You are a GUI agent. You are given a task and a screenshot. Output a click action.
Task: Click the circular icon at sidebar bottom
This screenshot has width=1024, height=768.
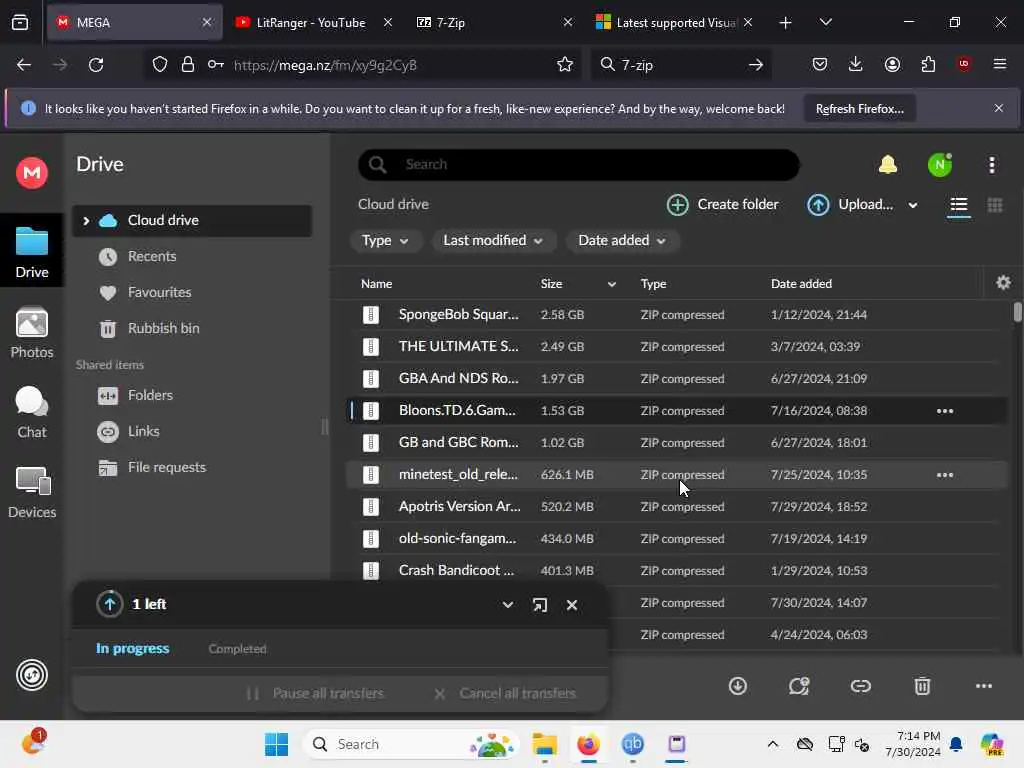31,675
